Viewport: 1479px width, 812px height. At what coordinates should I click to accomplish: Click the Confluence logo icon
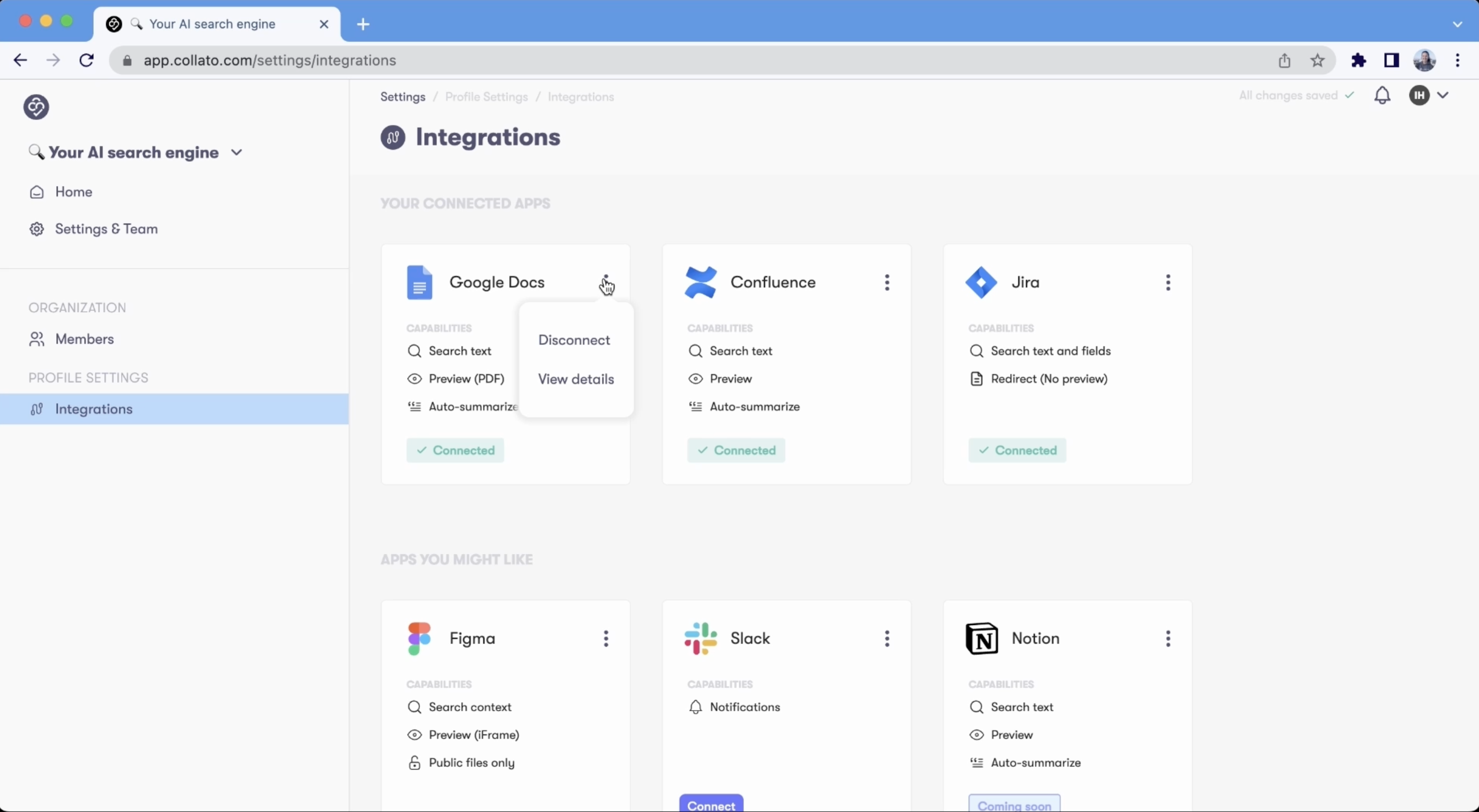[x=700, y=282]
